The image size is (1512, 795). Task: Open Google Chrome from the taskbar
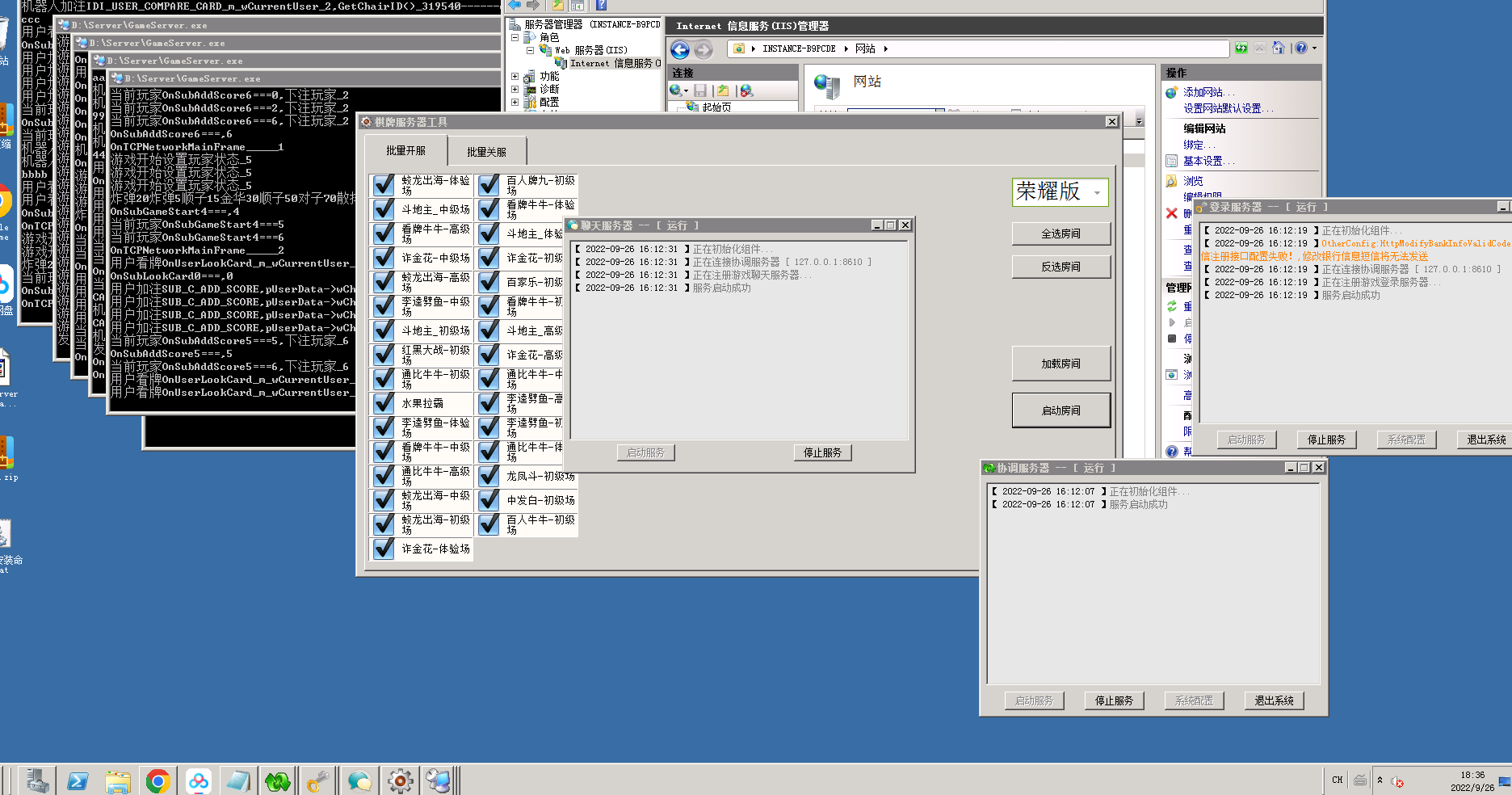[157, 781]
